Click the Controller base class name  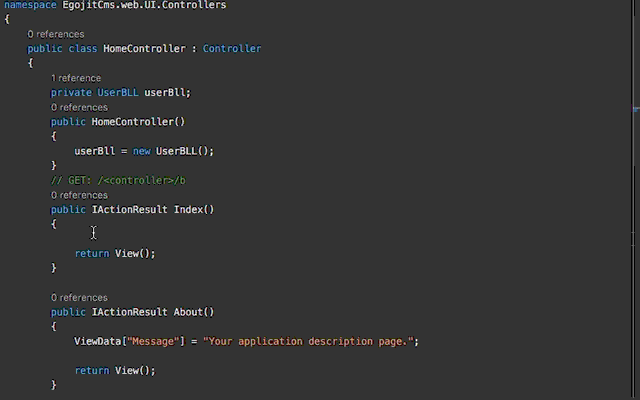click(x=232, y=49)
